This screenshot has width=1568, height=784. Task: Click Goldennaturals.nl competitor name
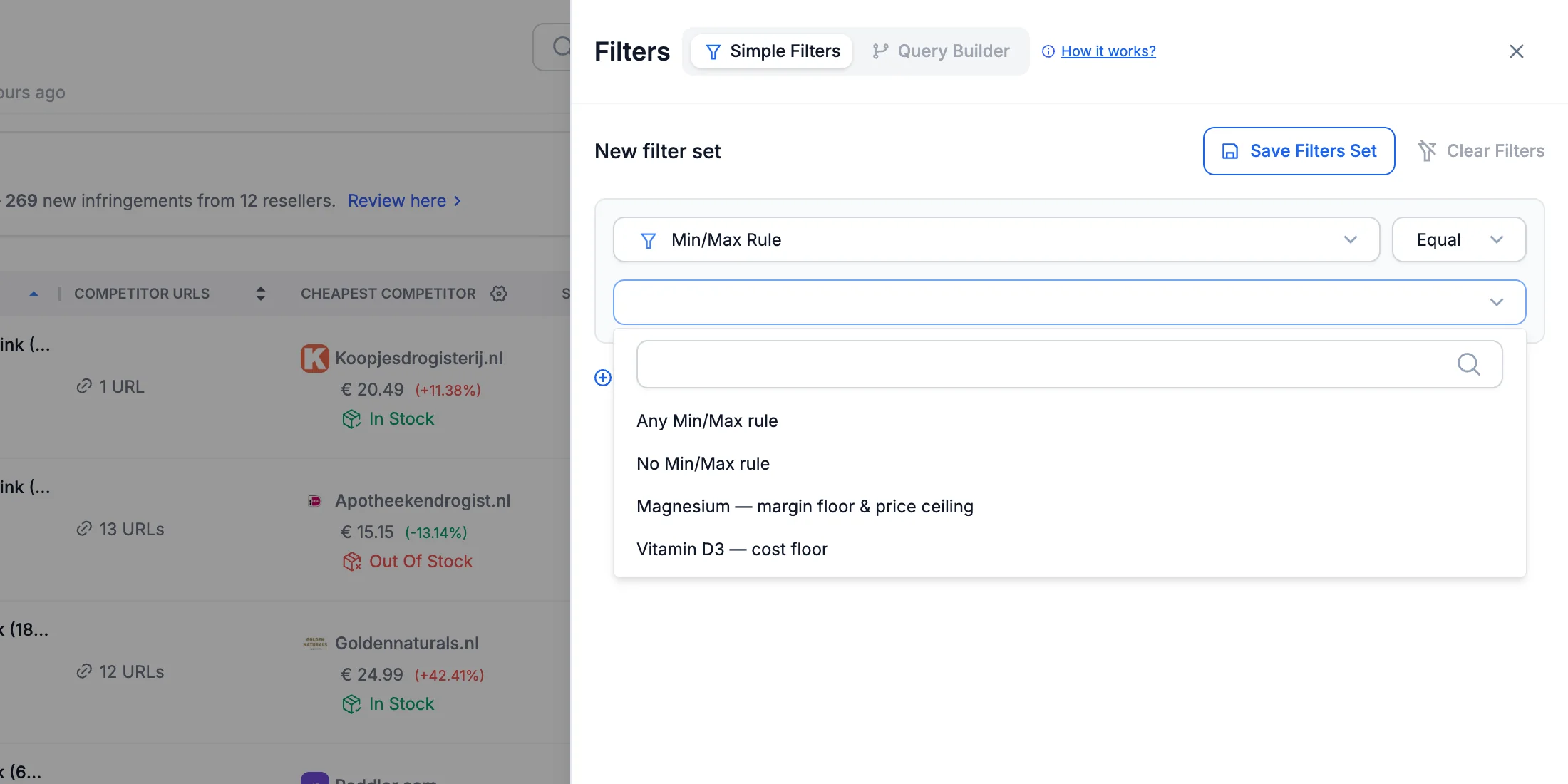(406, 643)
